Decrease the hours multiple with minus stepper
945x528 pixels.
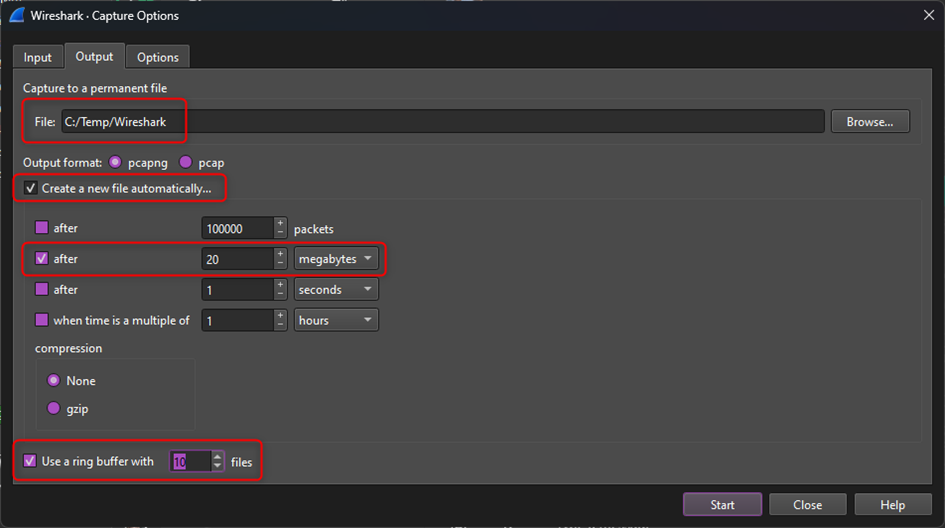[x=280, y=326]
